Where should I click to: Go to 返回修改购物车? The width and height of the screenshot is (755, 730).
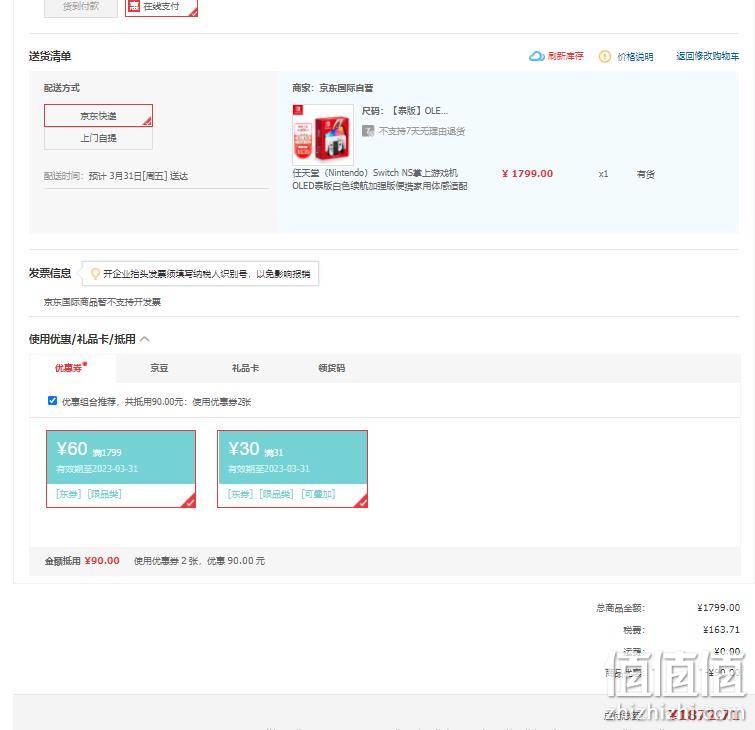coord(707,56)
